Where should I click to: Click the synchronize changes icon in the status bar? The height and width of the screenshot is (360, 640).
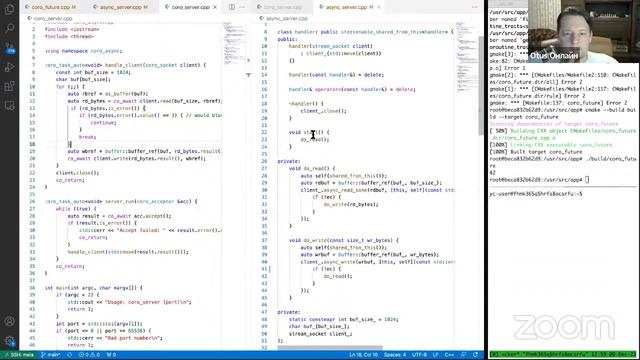(69, 355)
